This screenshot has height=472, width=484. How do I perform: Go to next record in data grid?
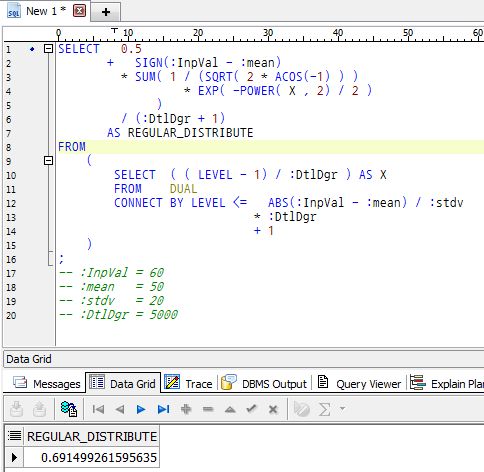click(141, 409)
